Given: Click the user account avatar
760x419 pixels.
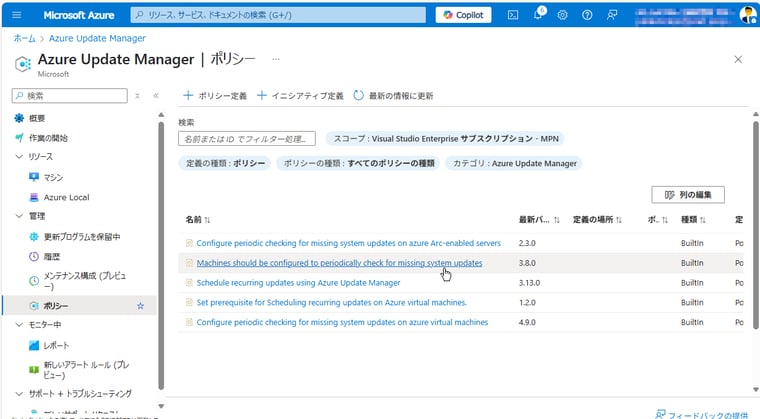Looking at the screenshot, I should (x=748, y=15).
